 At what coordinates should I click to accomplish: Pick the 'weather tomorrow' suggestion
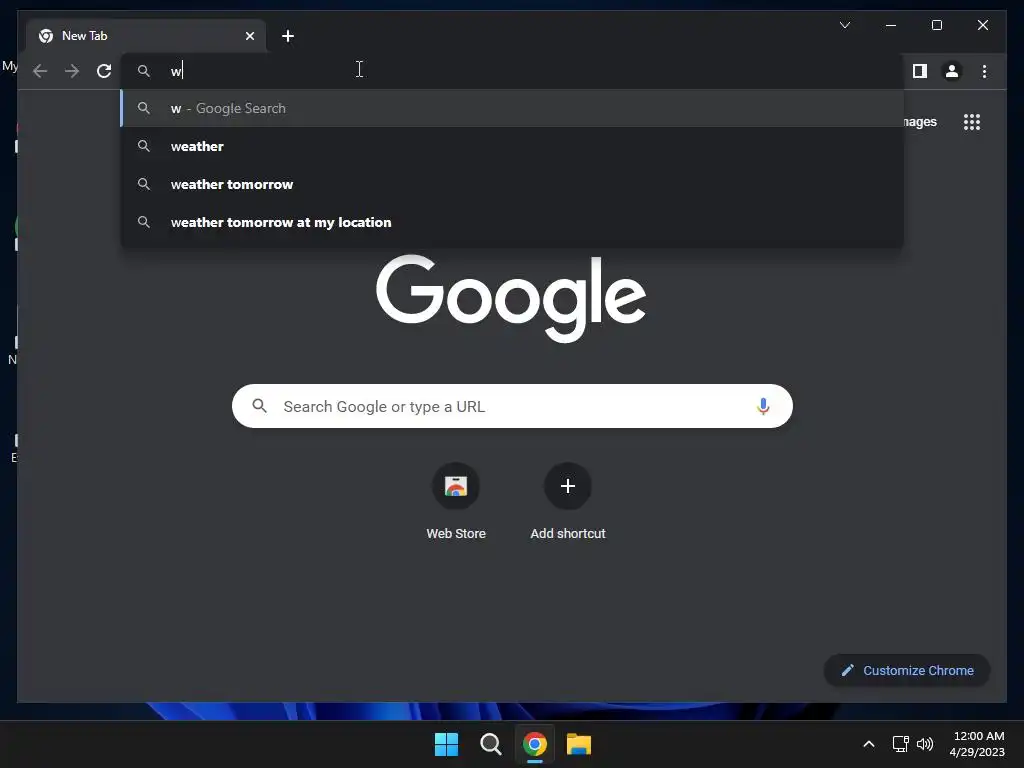pos(513,184)
